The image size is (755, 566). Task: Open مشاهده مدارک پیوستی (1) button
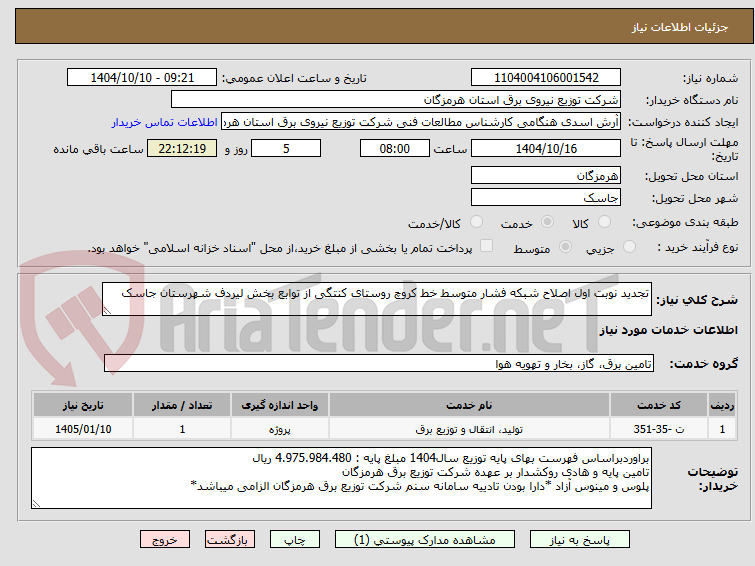425,540
